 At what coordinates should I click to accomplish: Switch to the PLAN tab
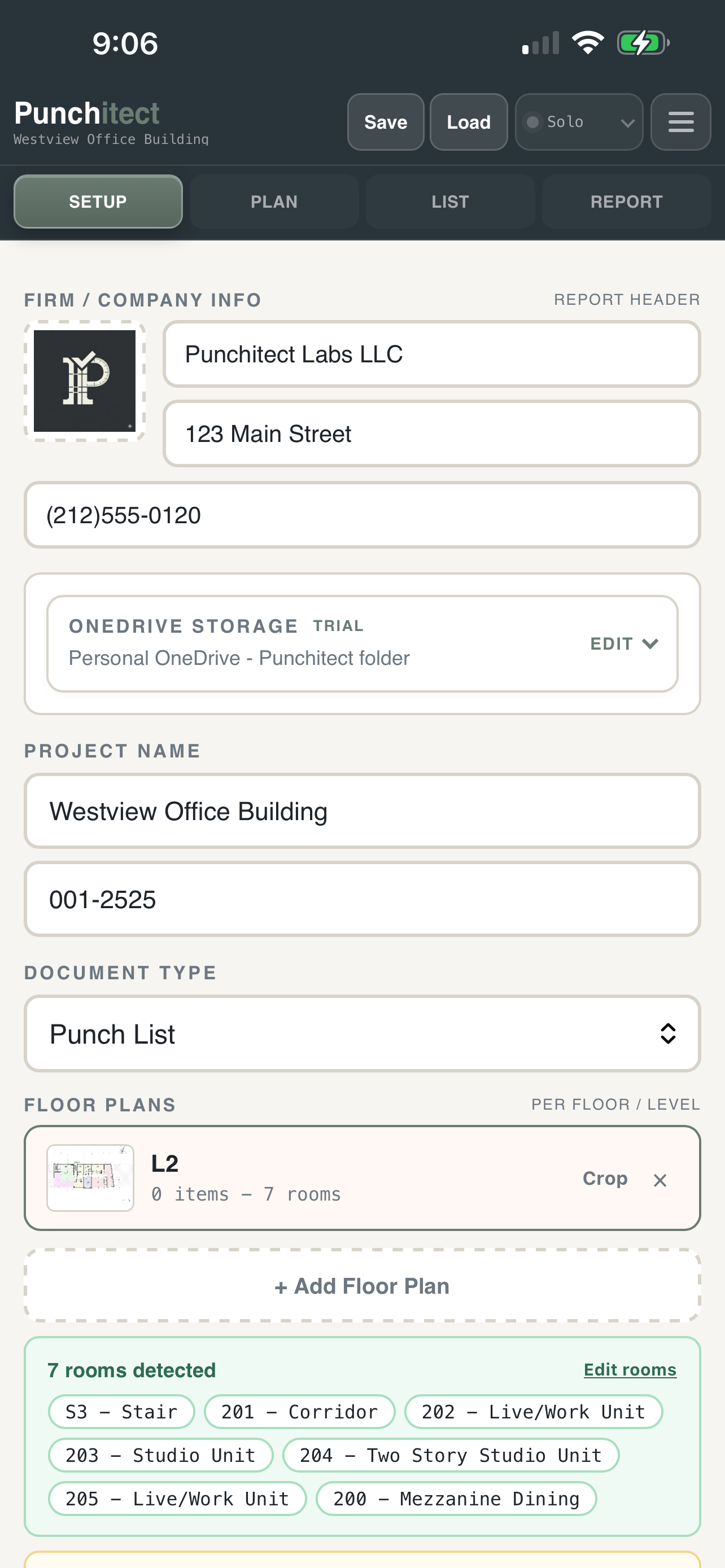[274, 202]
